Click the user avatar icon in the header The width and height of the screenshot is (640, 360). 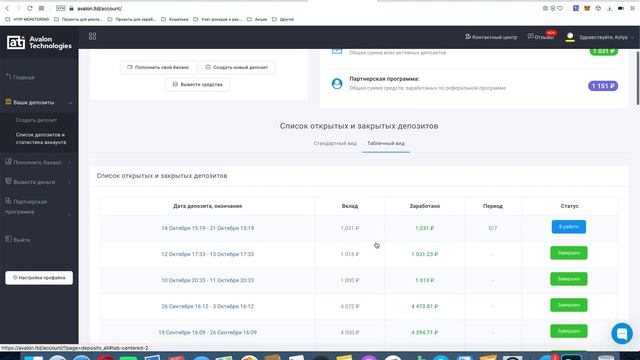[x=570, y=37]
